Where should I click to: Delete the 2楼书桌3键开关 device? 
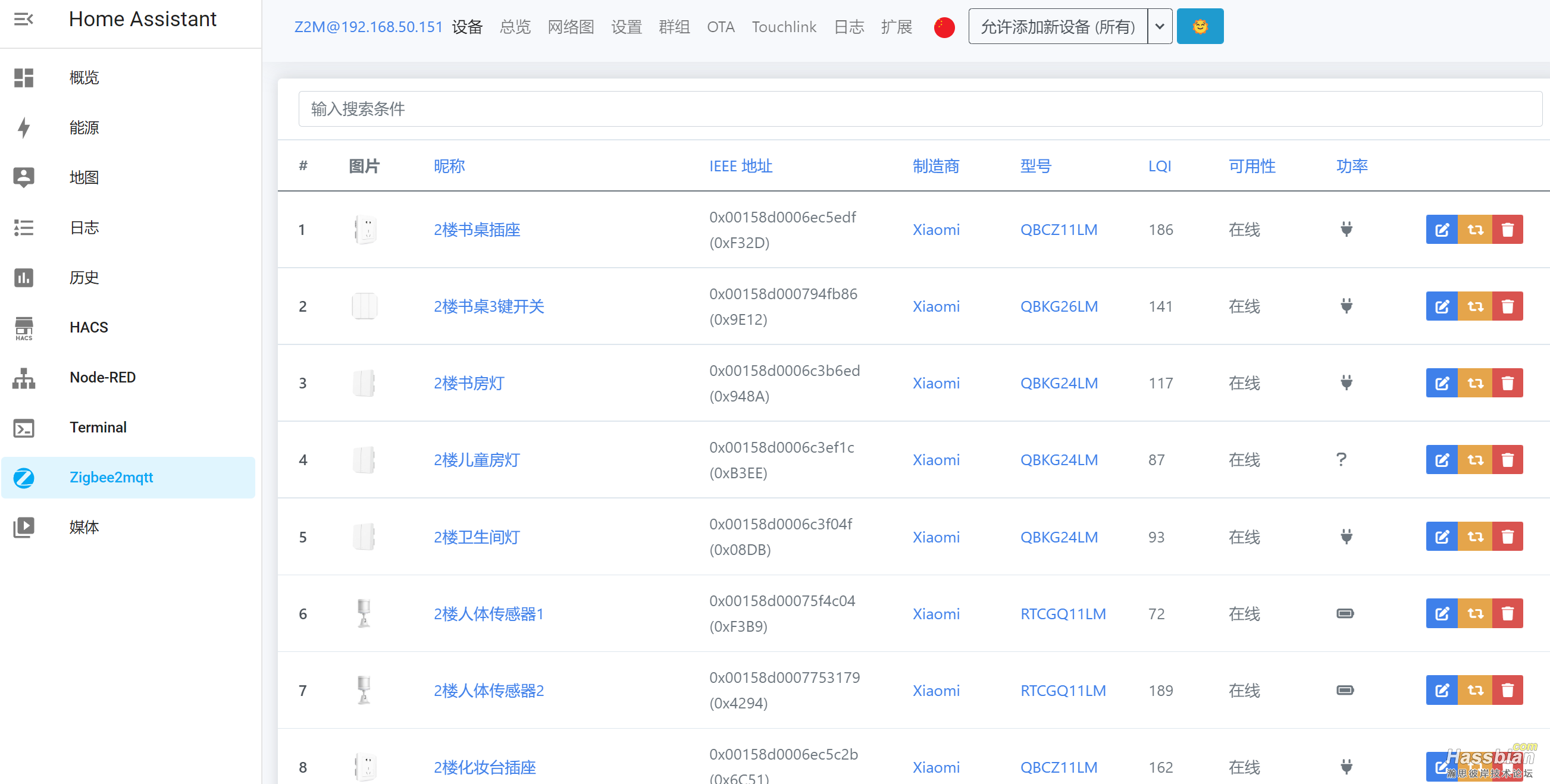point(1507,306)
